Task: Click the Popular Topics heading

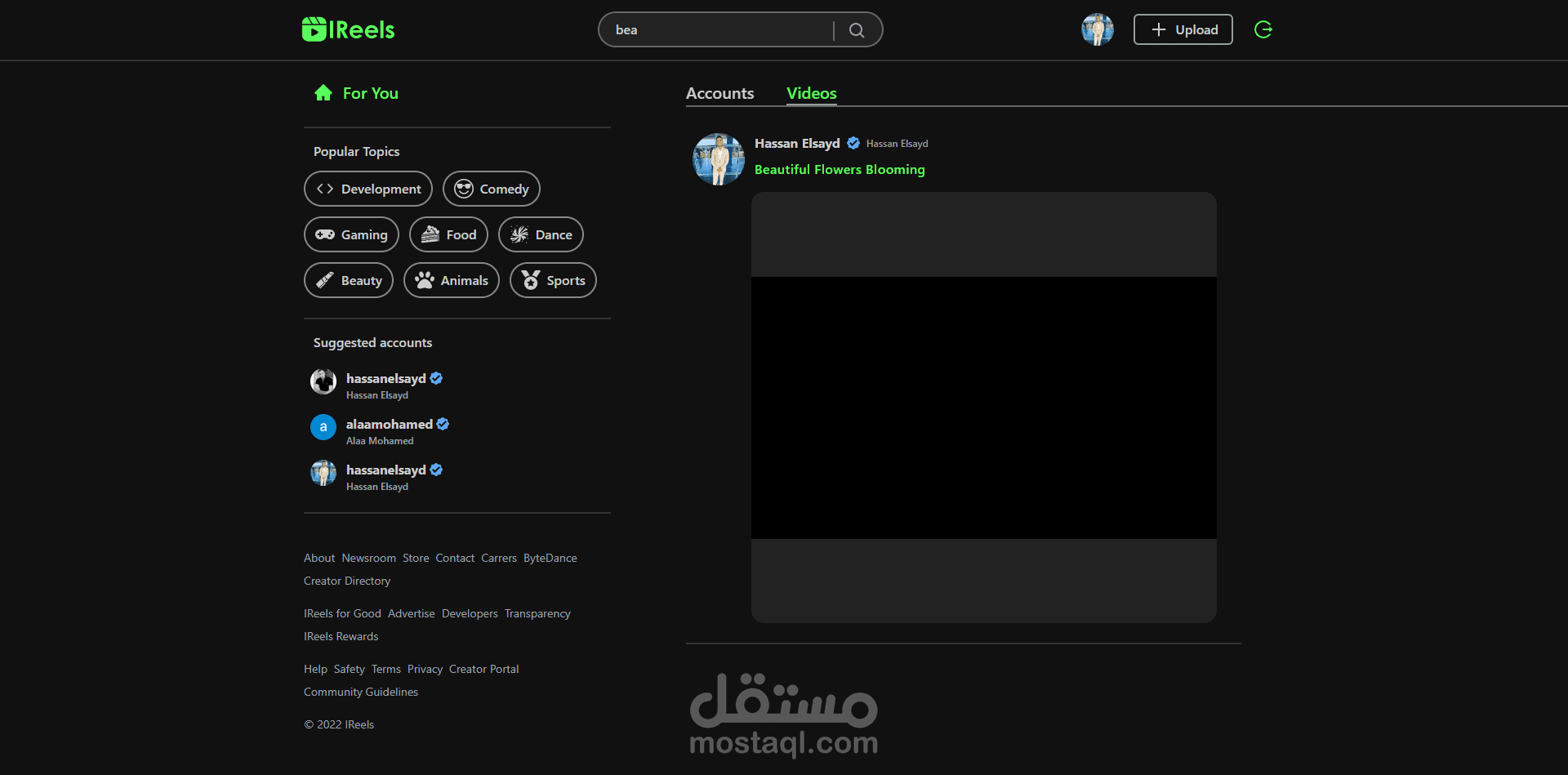Action: 356,151
